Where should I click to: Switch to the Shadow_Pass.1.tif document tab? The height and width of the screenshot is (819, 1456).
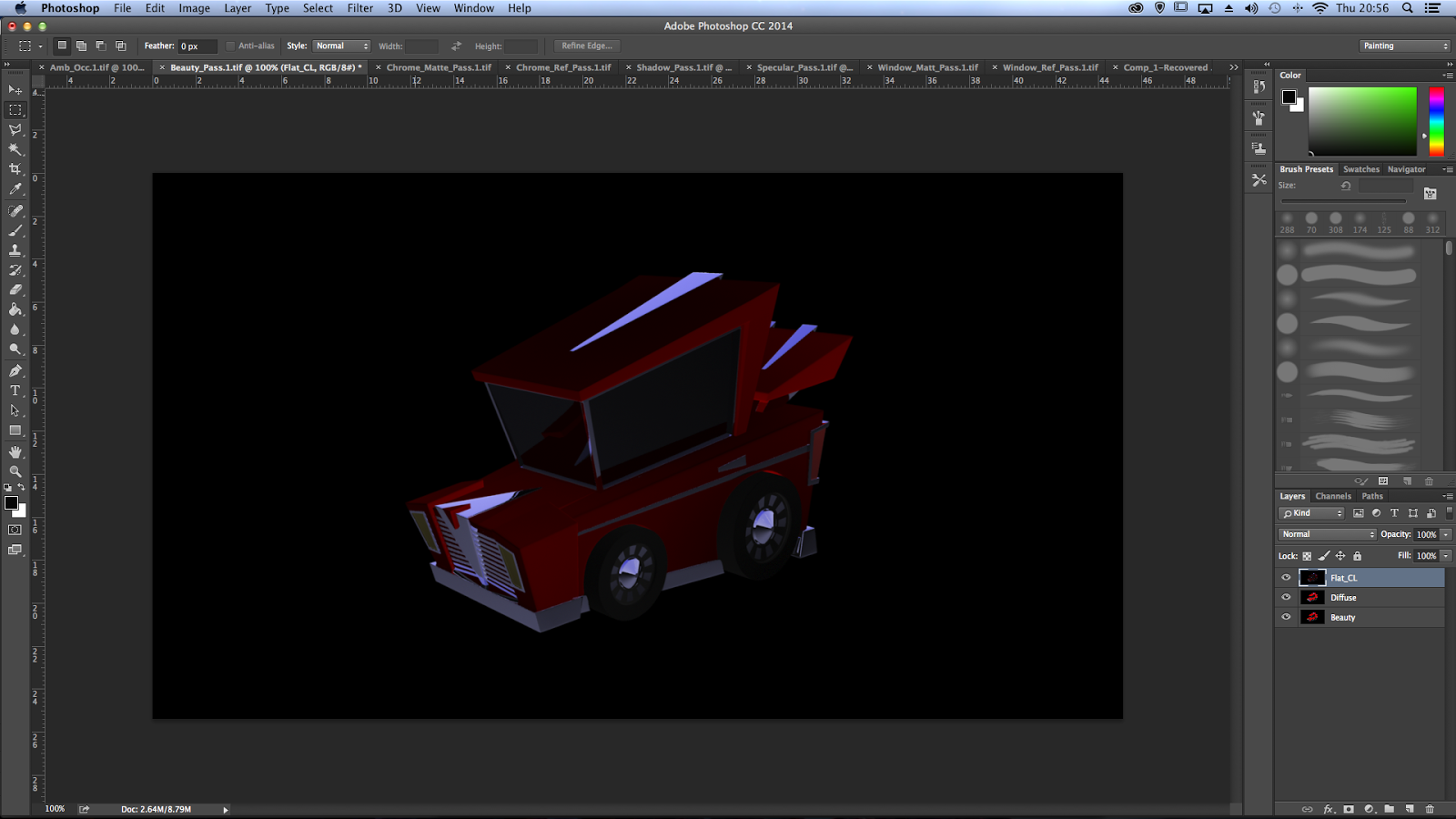click(682, 67)
